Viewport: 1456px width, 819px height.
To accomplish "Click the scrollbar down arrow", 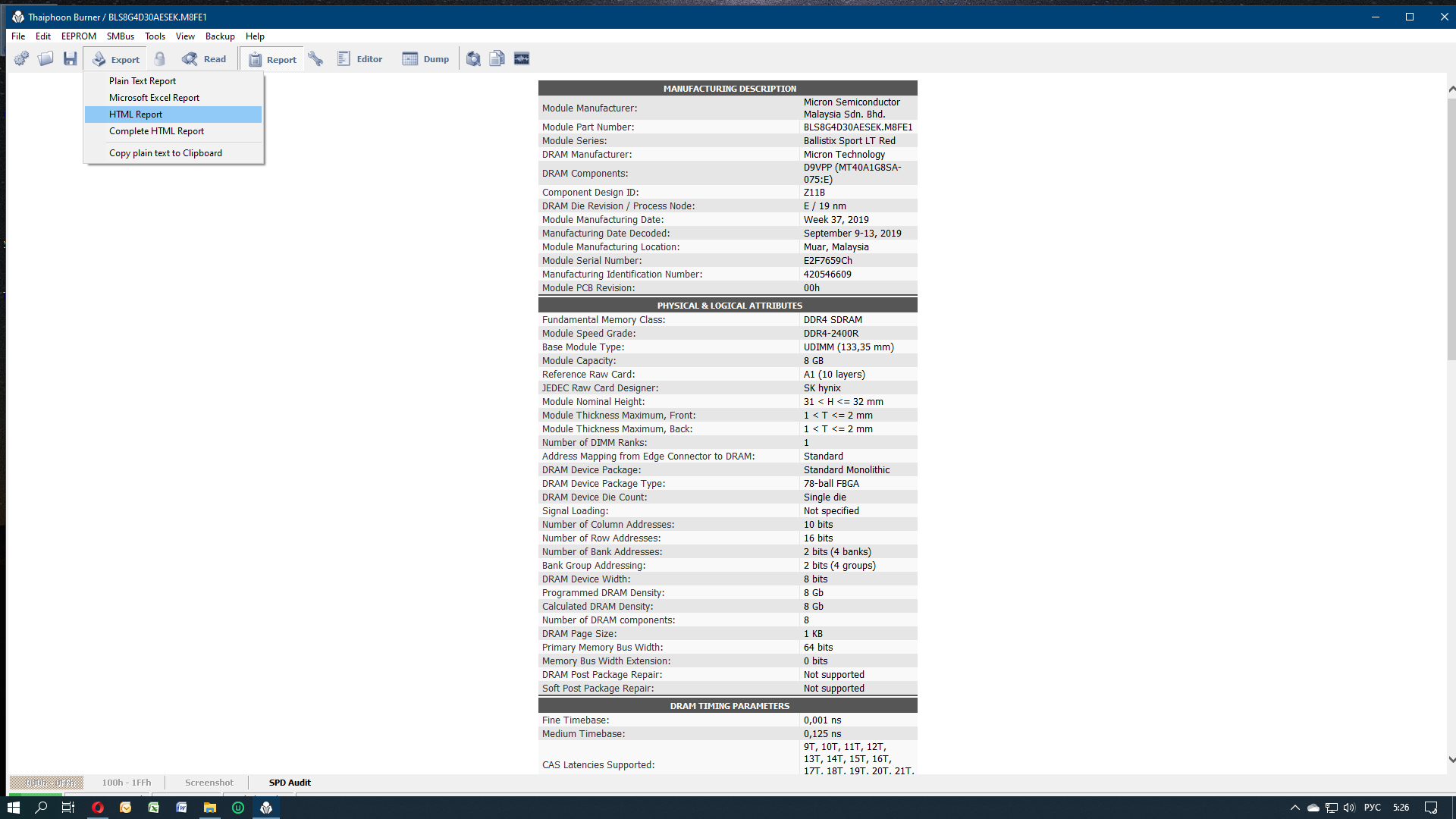I will 1451,759.
